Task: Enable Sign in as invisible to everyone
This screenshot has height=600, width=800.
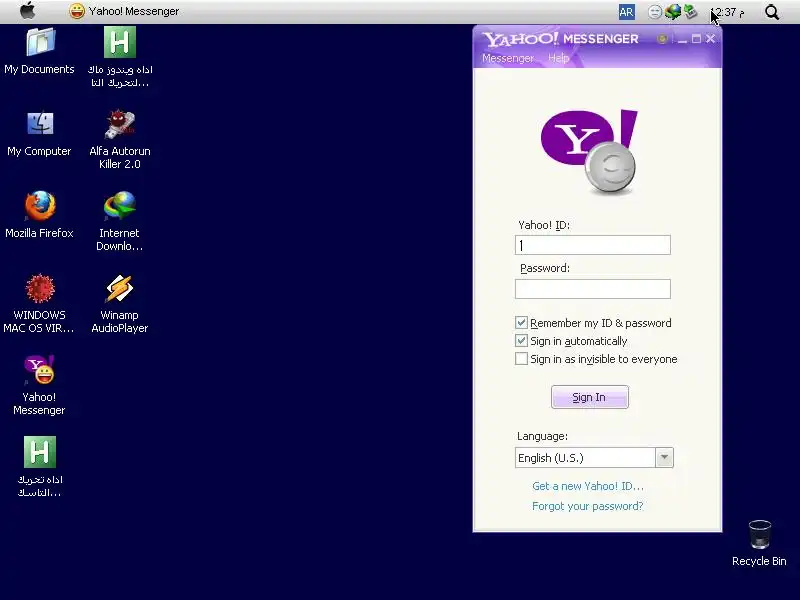Action: [x=521, y=359]
